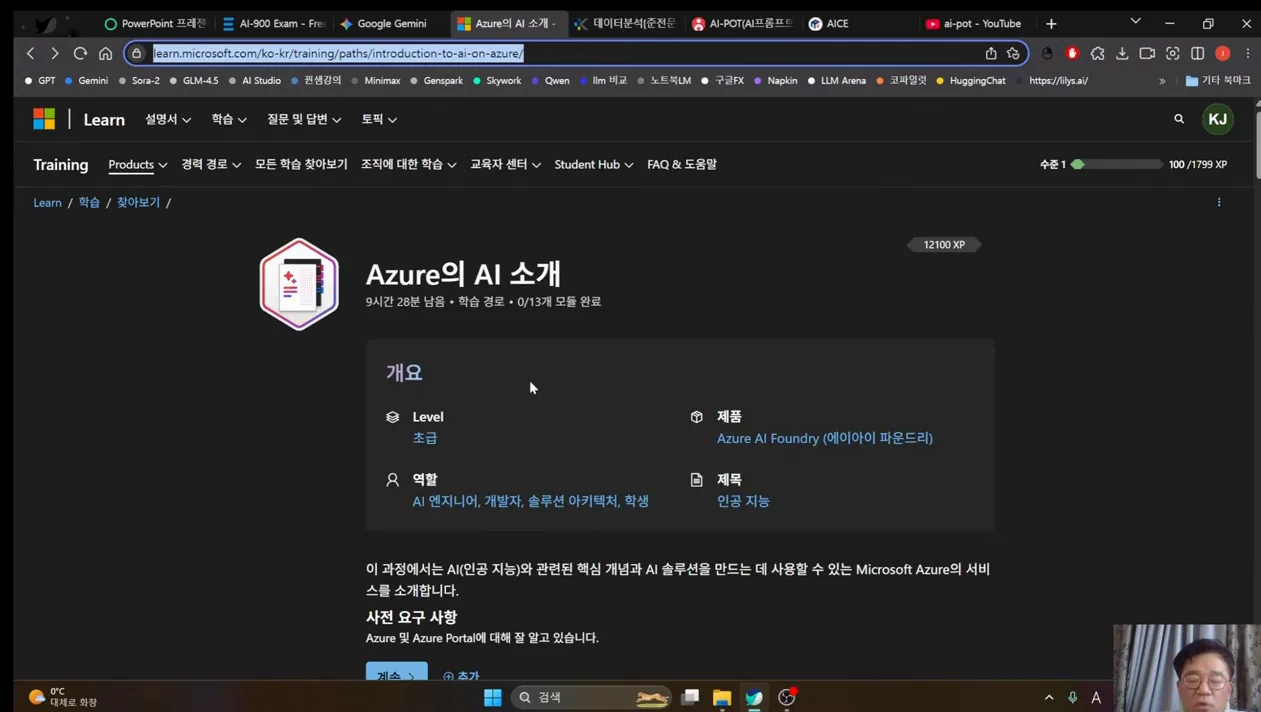1261x712 pixels.
Task: Click the browser address bar URL
Action: 338,53
